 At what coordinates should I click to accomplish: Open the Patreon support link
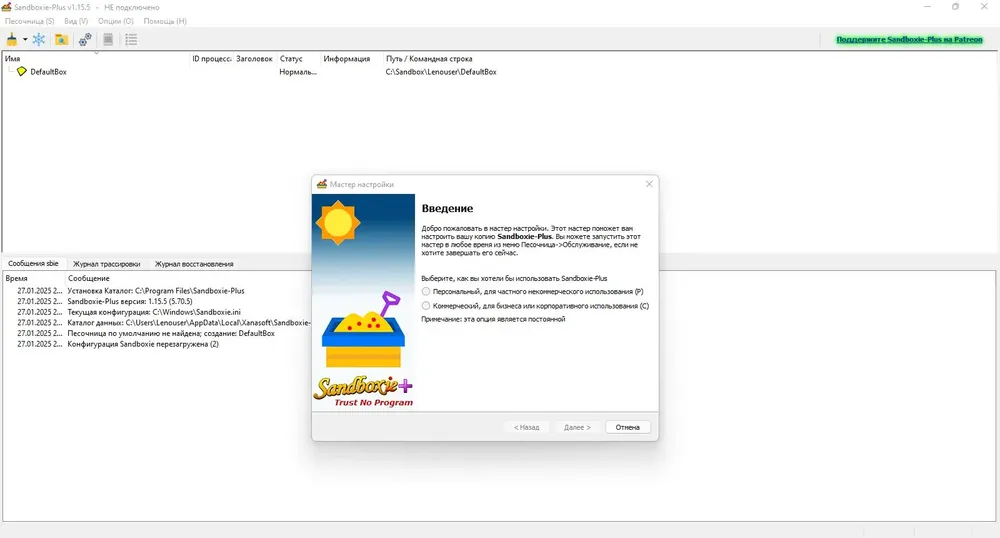coord(909,40)
